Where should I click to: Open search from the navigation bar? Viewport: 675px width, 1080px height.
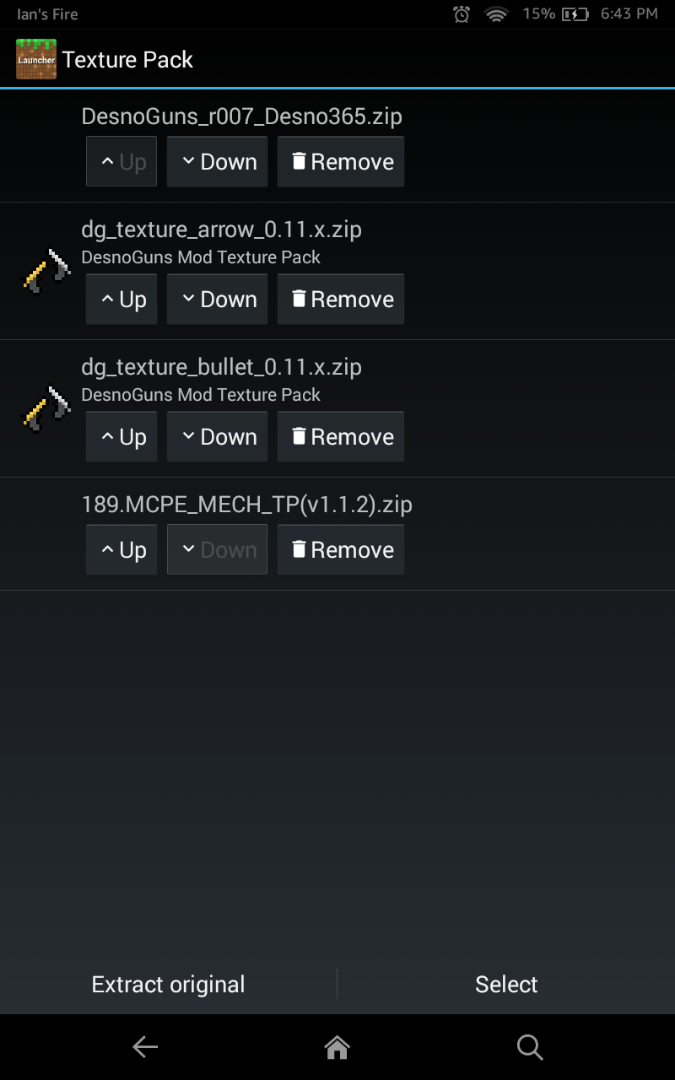click(529, 1047)
